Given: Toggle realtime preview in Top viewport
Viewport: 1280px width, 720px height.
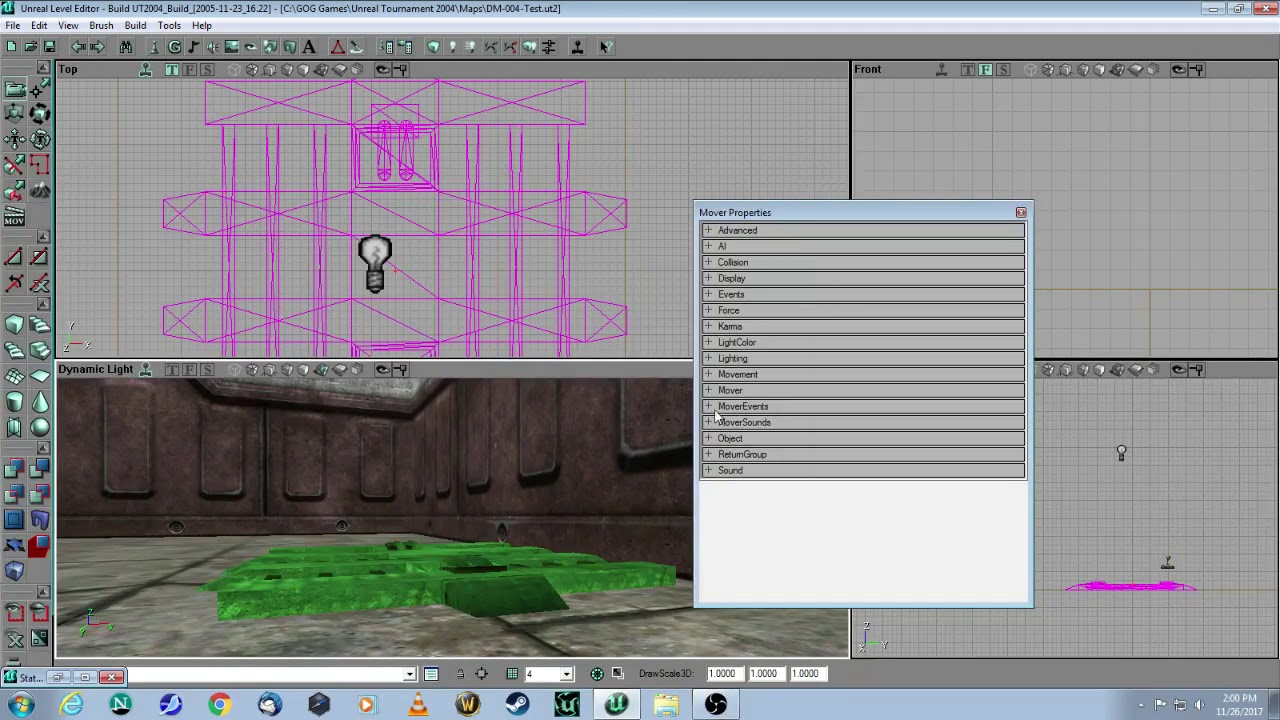Looking at the screenshot, I should click(145, 69).
